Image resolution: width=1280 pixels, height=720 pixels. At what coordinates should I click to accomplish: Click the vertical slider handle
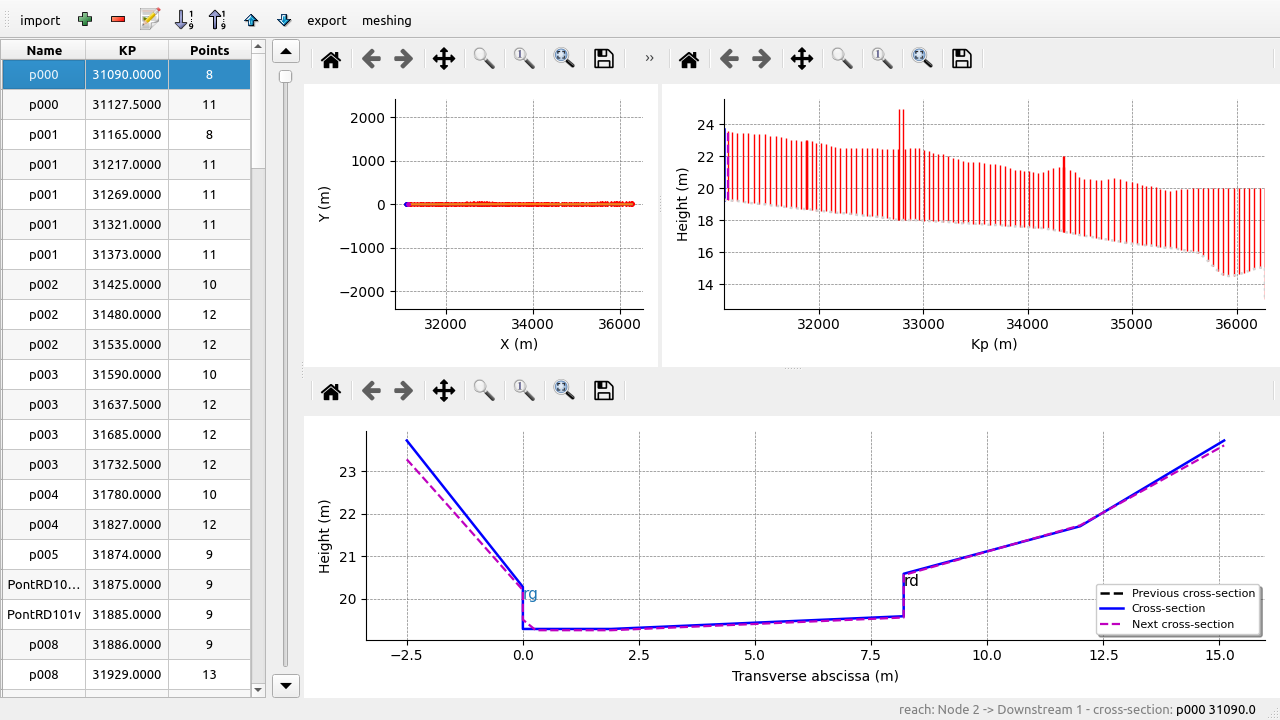tap(285, 77)
